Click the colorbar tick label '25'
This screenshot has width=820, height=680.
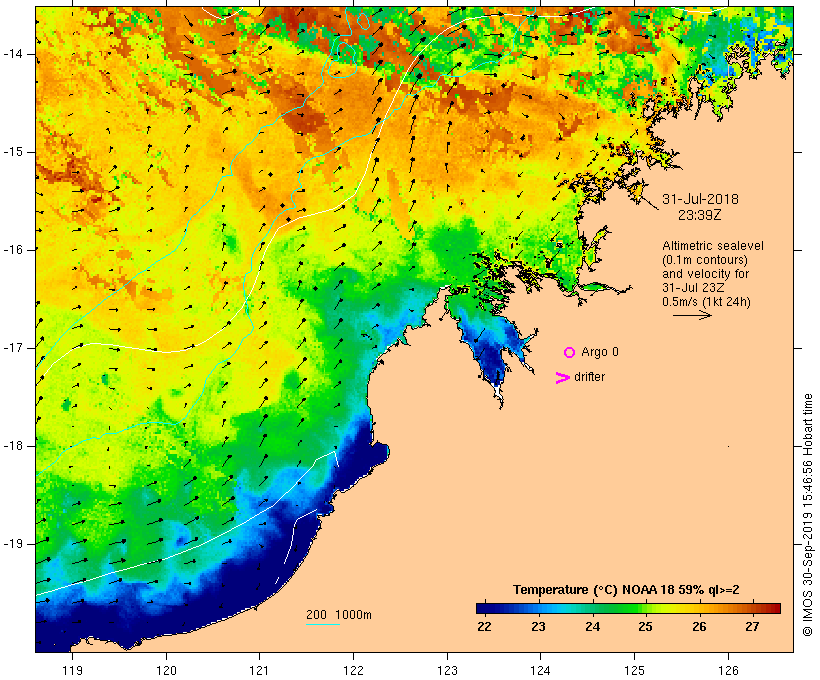[645, 626]
